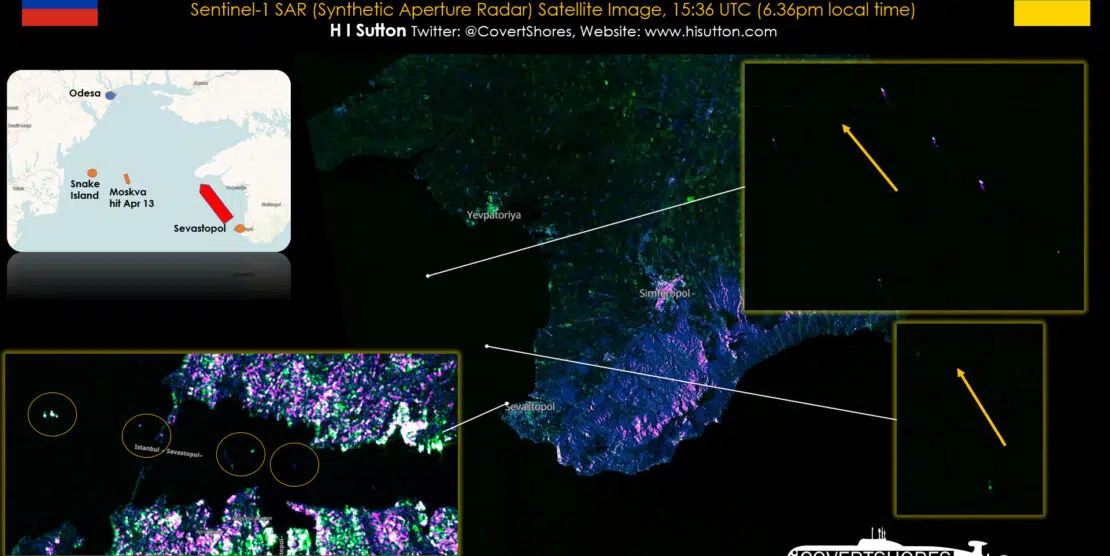The height and width of the screenshot is (556, 1110).
Task: Select the leftmost yellow circle with bright ships
Action: pyautogui.click(x=52, y=413)
